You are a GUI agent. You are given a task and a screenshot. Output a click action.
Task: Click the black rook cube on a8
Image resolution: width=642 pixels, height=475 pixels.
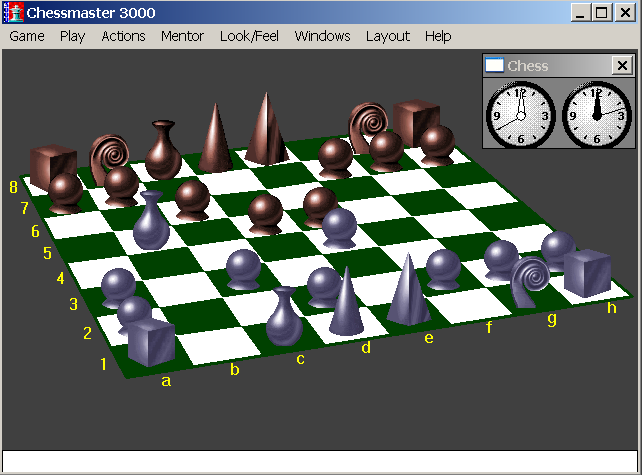click(53, 165)
